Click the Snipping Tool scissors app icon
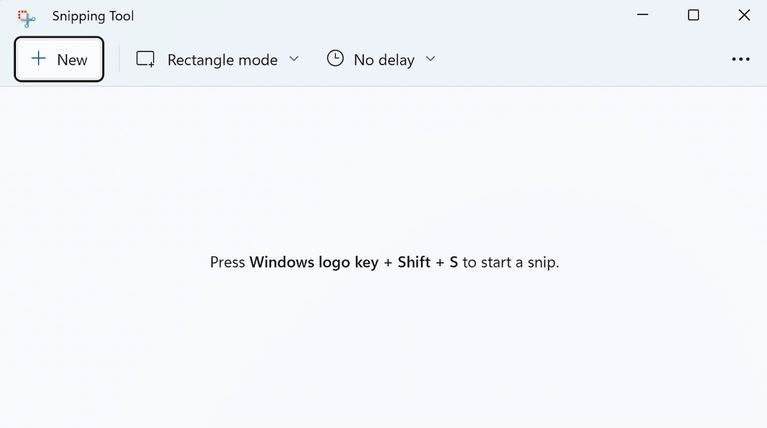The height and width of the screenshot is (428, 767). click(27, 16)
